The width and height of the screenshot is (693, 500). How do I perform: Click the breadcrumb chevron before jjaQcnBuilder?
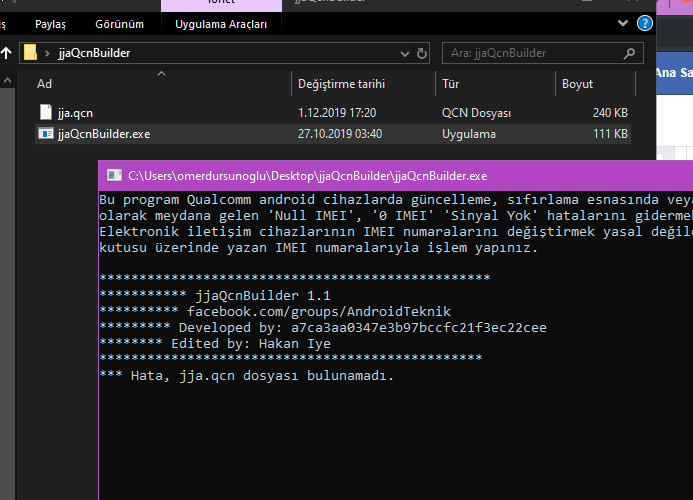[47, 53]
